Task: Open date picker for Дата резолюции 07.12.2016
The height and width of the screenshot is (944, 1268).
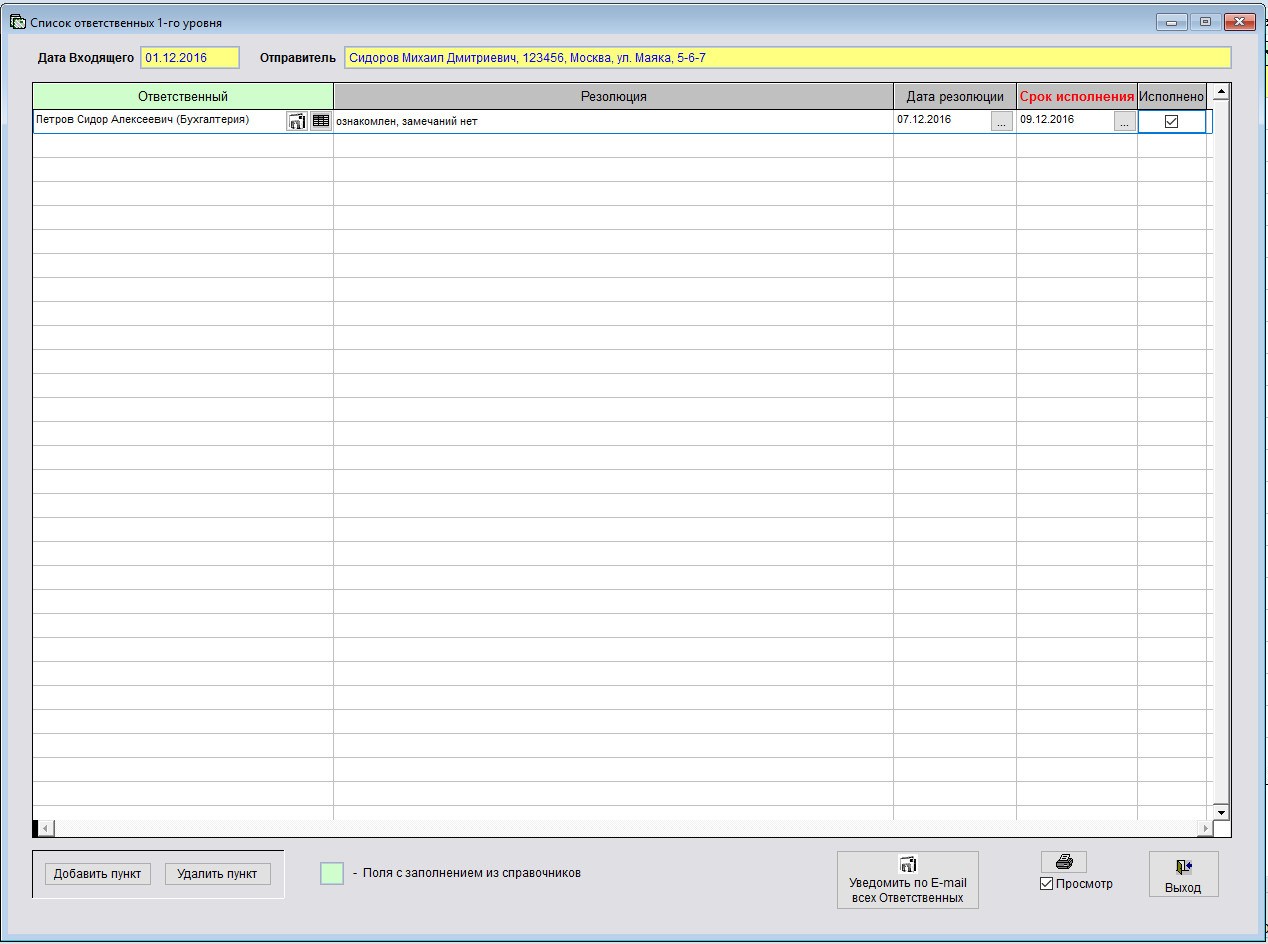Action: click(x=1002, y=122)
